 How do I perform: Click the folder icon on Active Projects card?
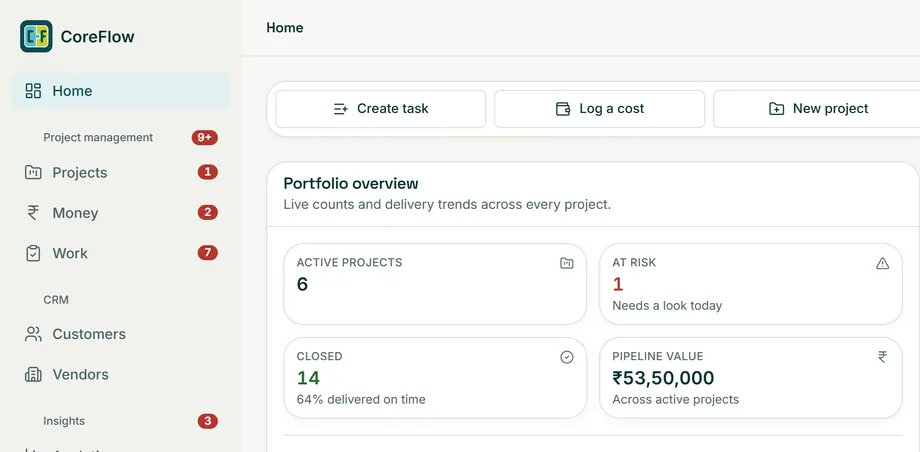pyautogui.click(x=566, y=263)
